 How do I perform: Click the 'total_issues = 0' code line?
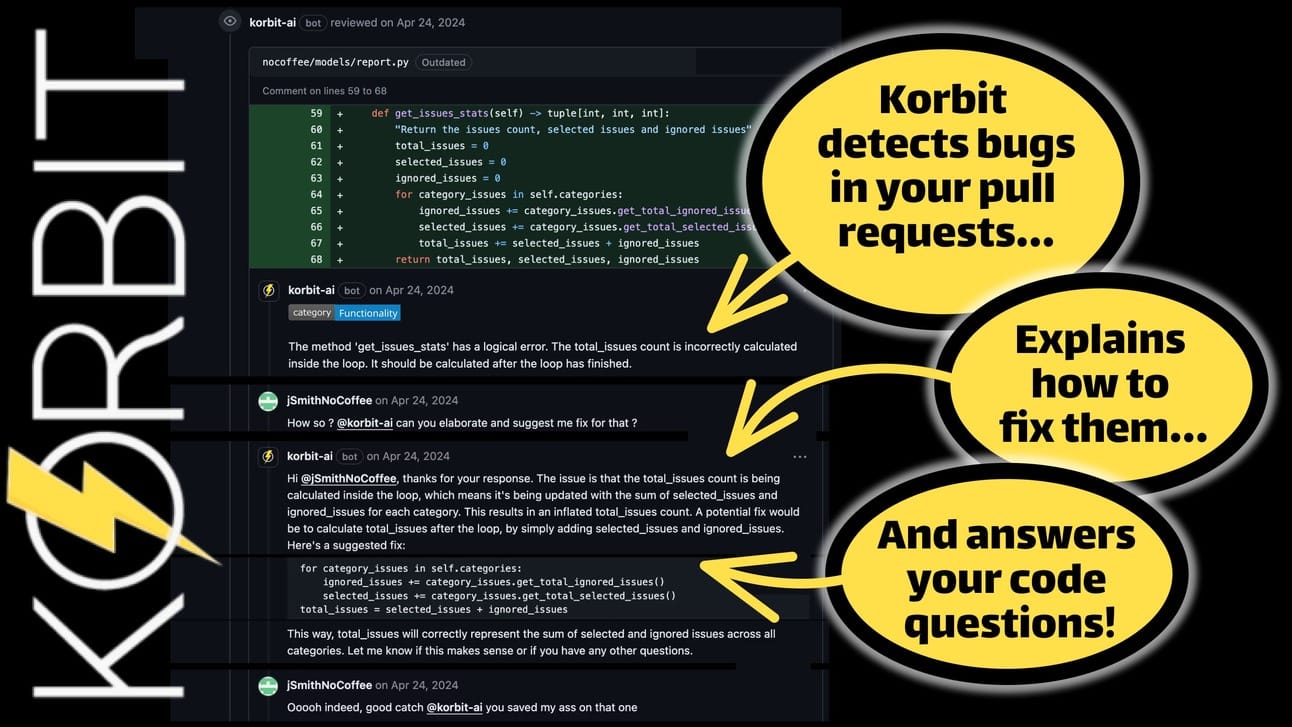click(441, 146)
